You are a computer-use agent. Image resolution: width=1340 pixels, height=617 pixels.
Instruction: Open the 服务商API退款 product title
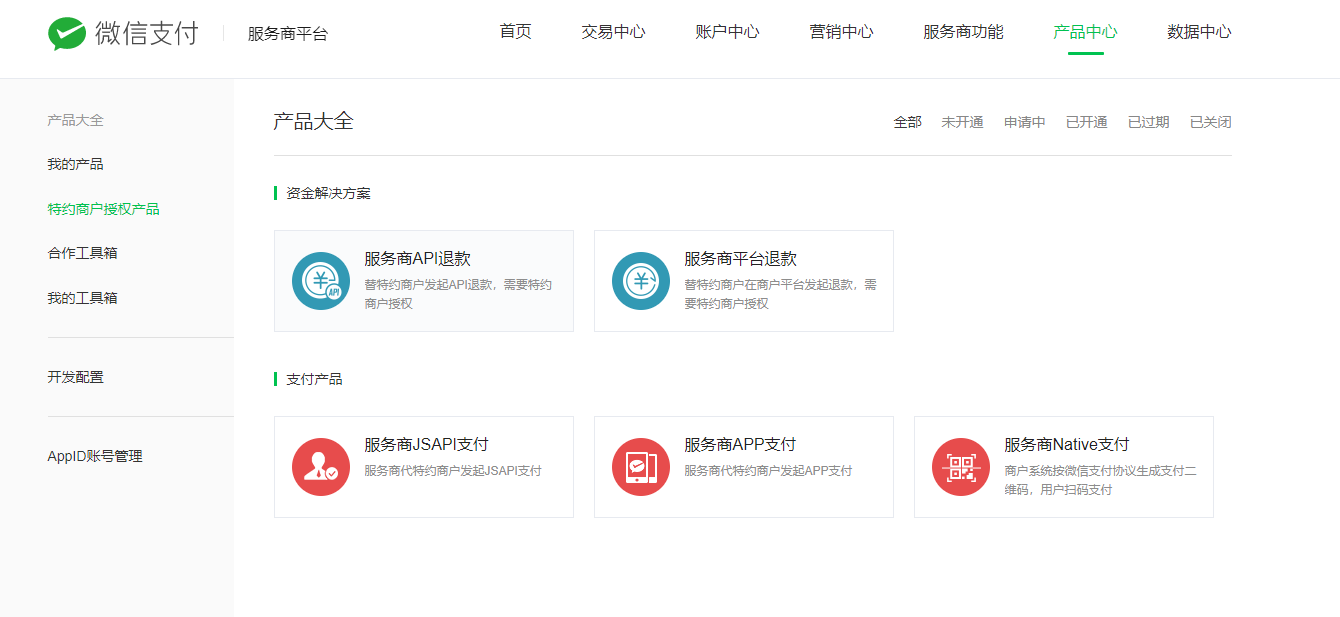click(417, 259)
